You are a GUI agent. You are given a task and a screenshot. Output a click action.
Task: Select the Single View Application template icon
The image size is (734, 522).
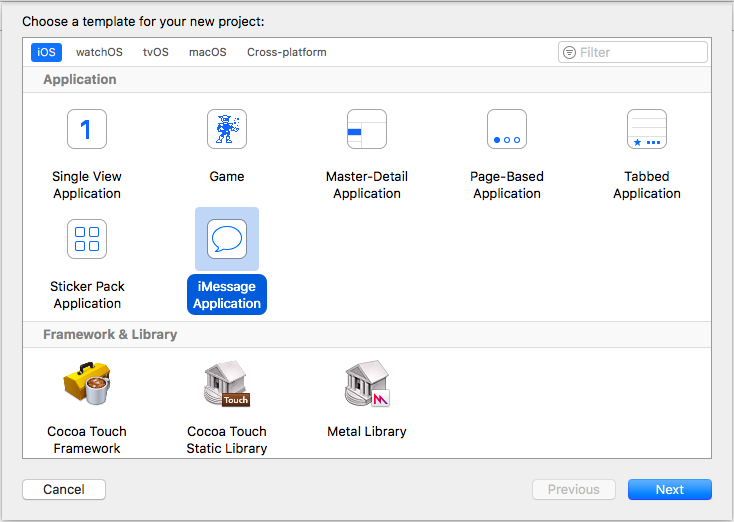pyautogui.click(x=87, y=129)
